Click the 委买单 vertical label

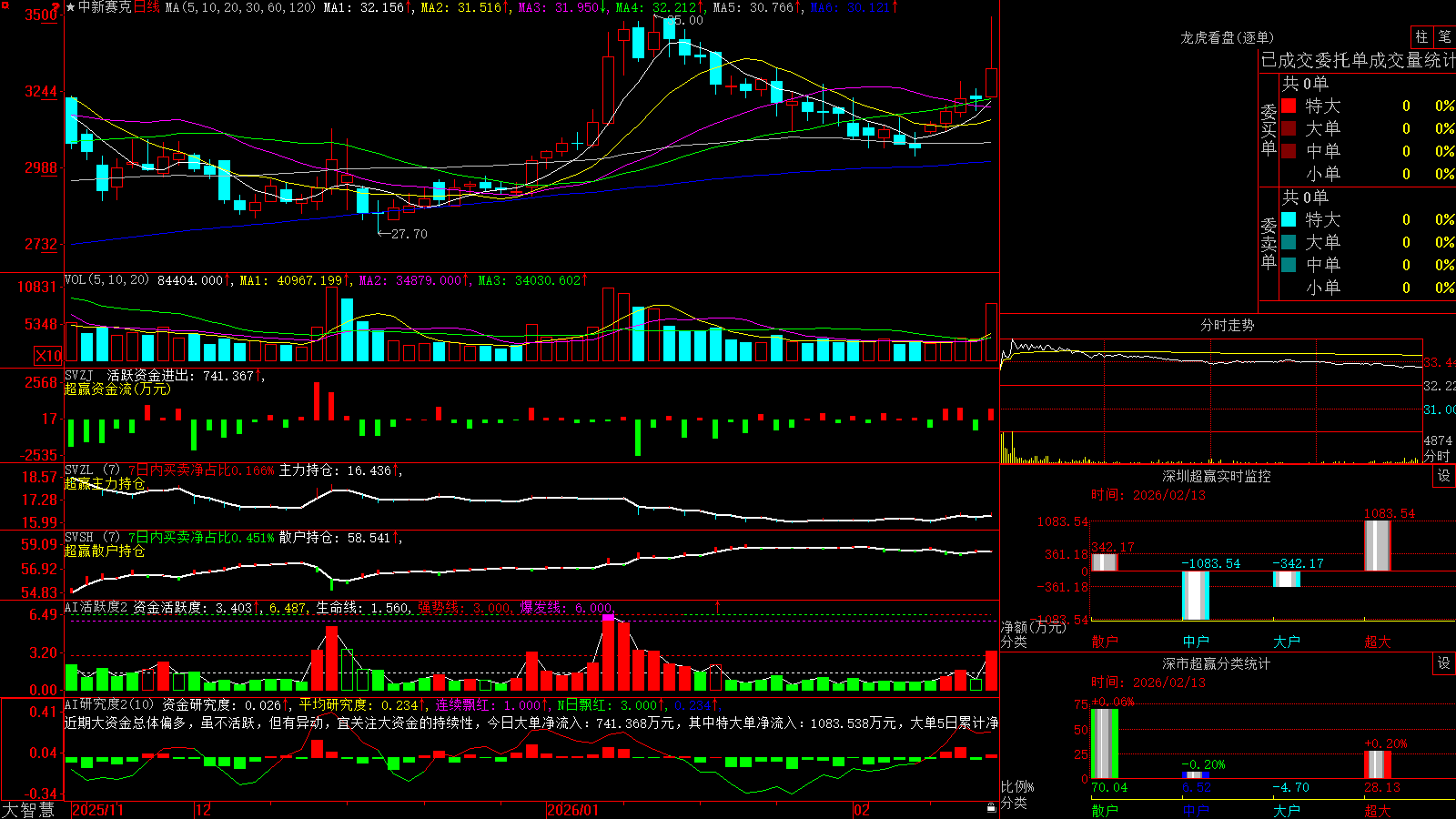[1269, 128]
